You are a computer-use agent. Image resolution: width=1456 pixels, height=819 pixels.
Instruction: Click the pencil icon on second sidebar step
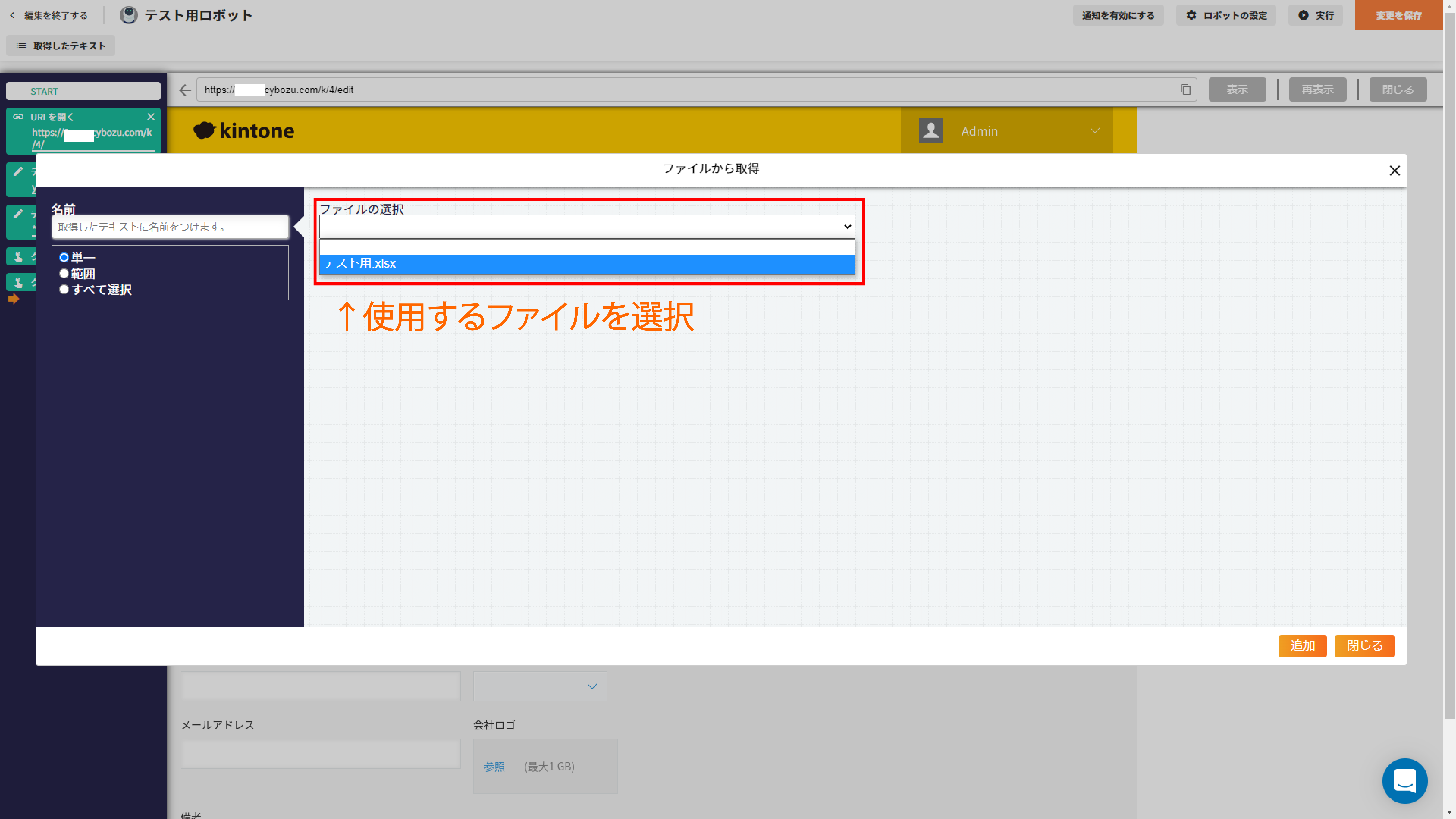(18, 172)
